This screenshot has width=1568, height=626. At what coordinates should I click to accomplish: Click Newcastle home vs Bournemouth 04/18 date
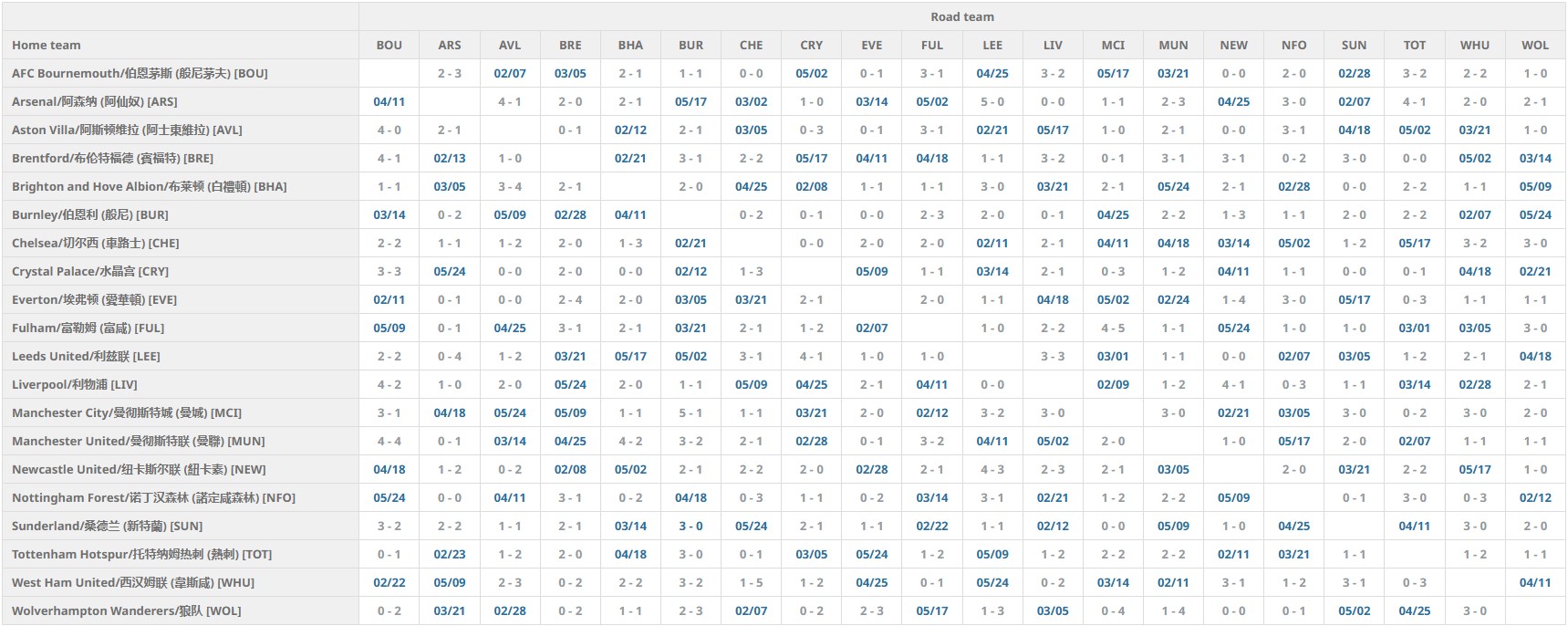pyautogui.click(x=389, y=470)
